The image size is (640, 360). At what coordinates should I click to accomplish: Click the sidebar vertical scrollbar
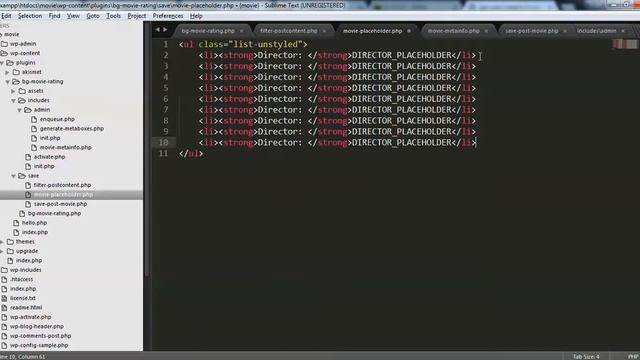click(147, 149)
